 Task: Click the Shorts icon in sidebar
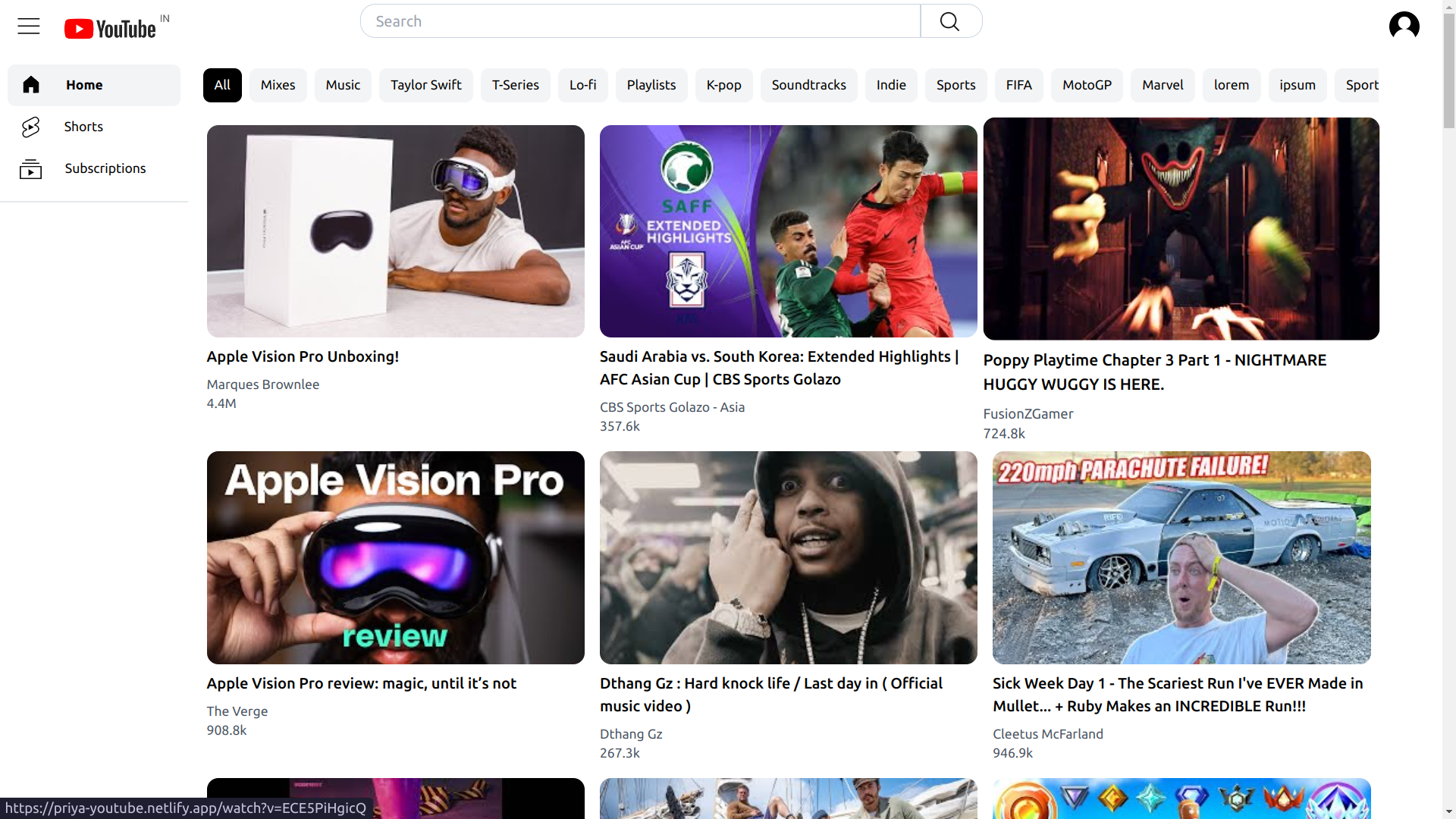(x=31, y=127)
